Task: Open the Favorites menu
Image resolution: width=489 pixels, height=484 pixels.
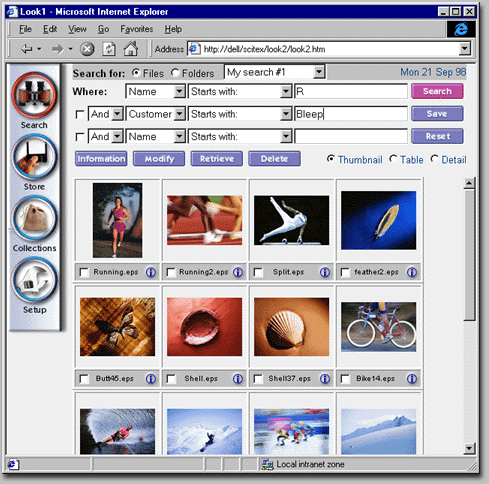Action: [137, 29]
